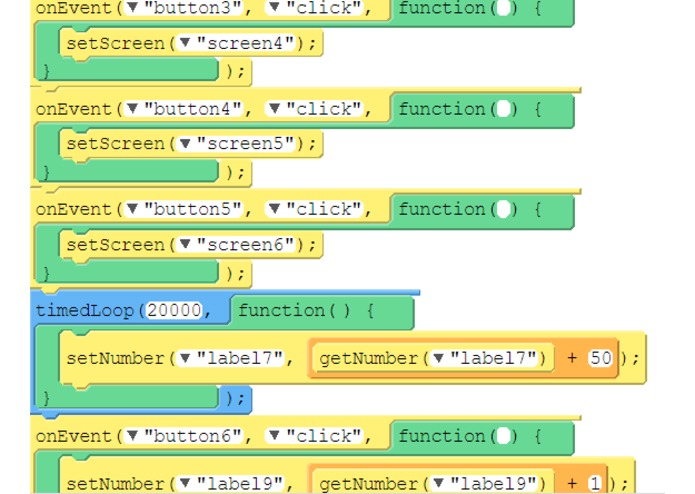The height and width of the screenshot is (494, 695).
Task: Click the function parameter slot in the button5 onEvent block
Action: 504,209
